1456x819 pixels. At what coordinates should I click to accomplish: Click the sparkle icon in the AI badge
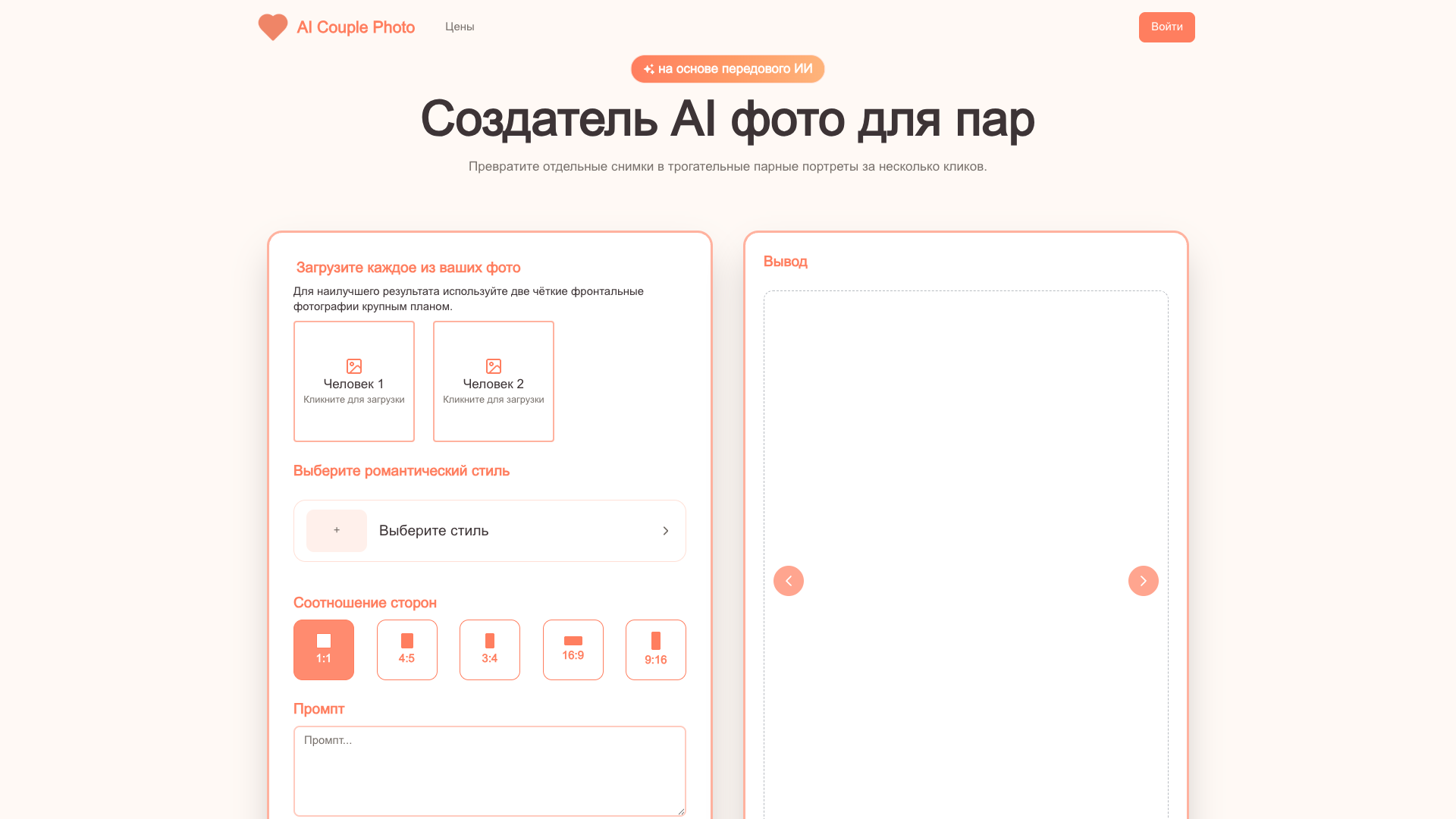click(649, 69)
